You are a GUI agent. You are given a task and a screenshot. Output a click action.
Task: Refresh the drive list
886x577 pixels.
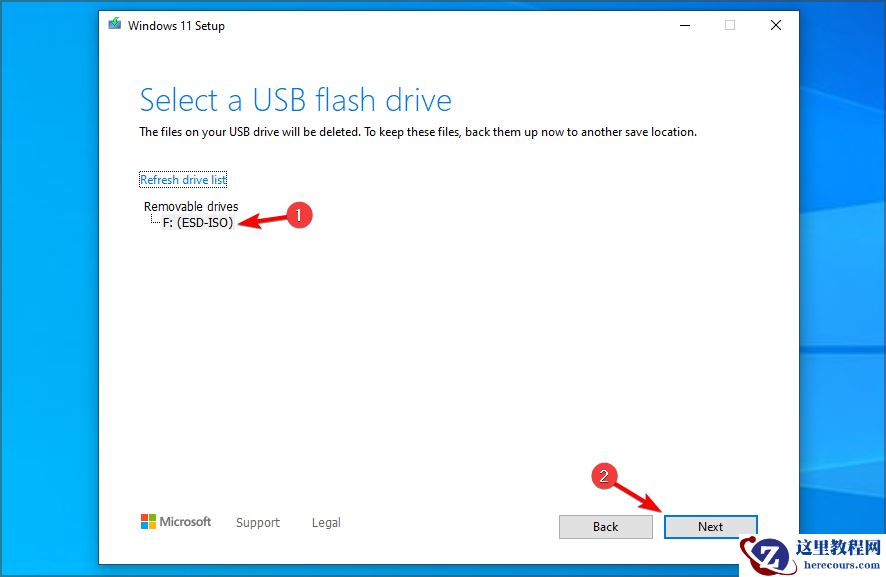(183, 180)
